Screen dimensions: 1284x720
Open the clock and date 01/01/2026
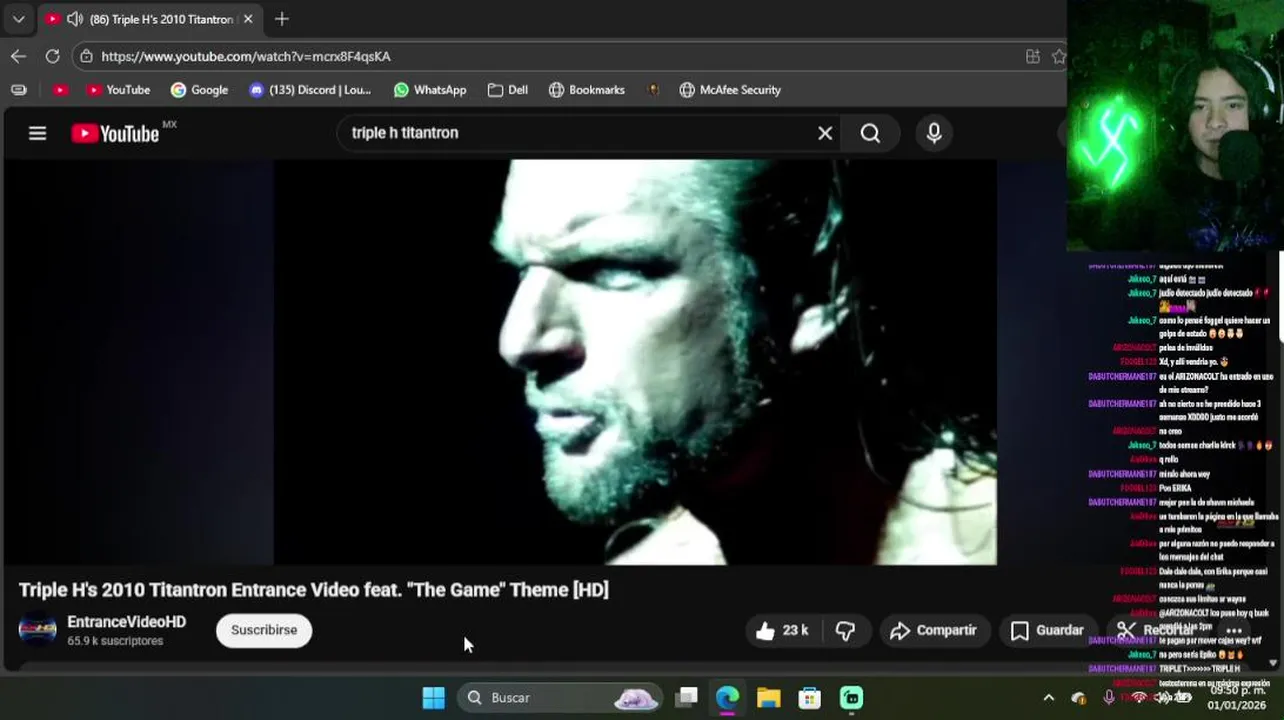pyautogui.click(x=1236, y=697)
